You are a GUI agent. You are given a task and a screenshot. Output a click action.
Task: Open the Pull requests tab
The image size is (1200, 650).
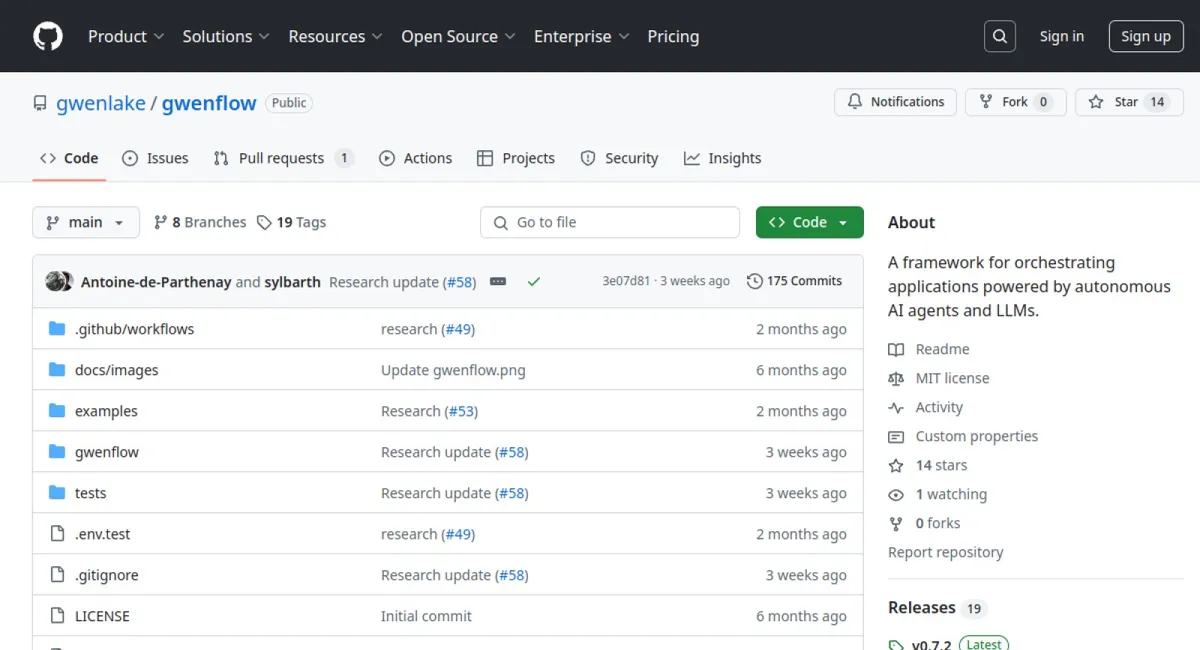(283, 158)
